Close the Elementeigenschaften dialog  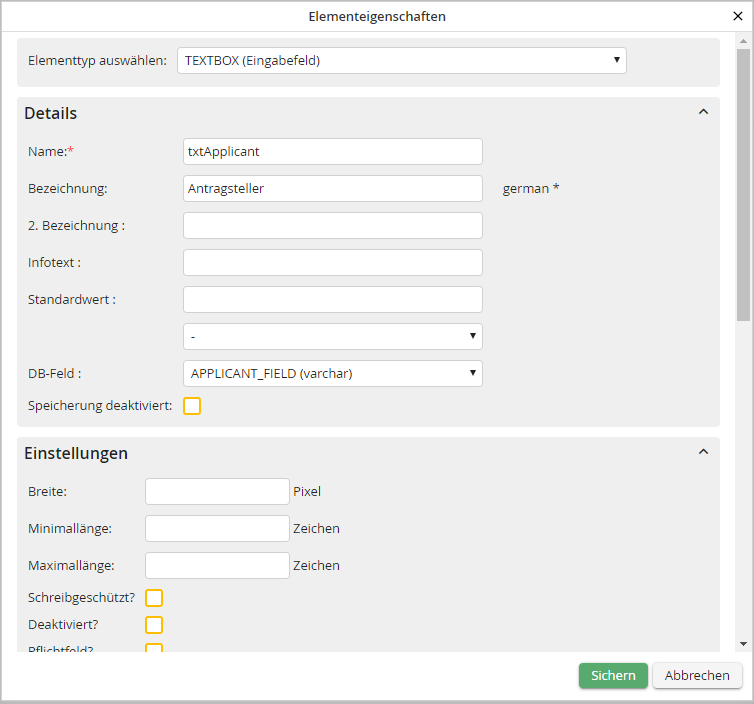coord(738,16)
